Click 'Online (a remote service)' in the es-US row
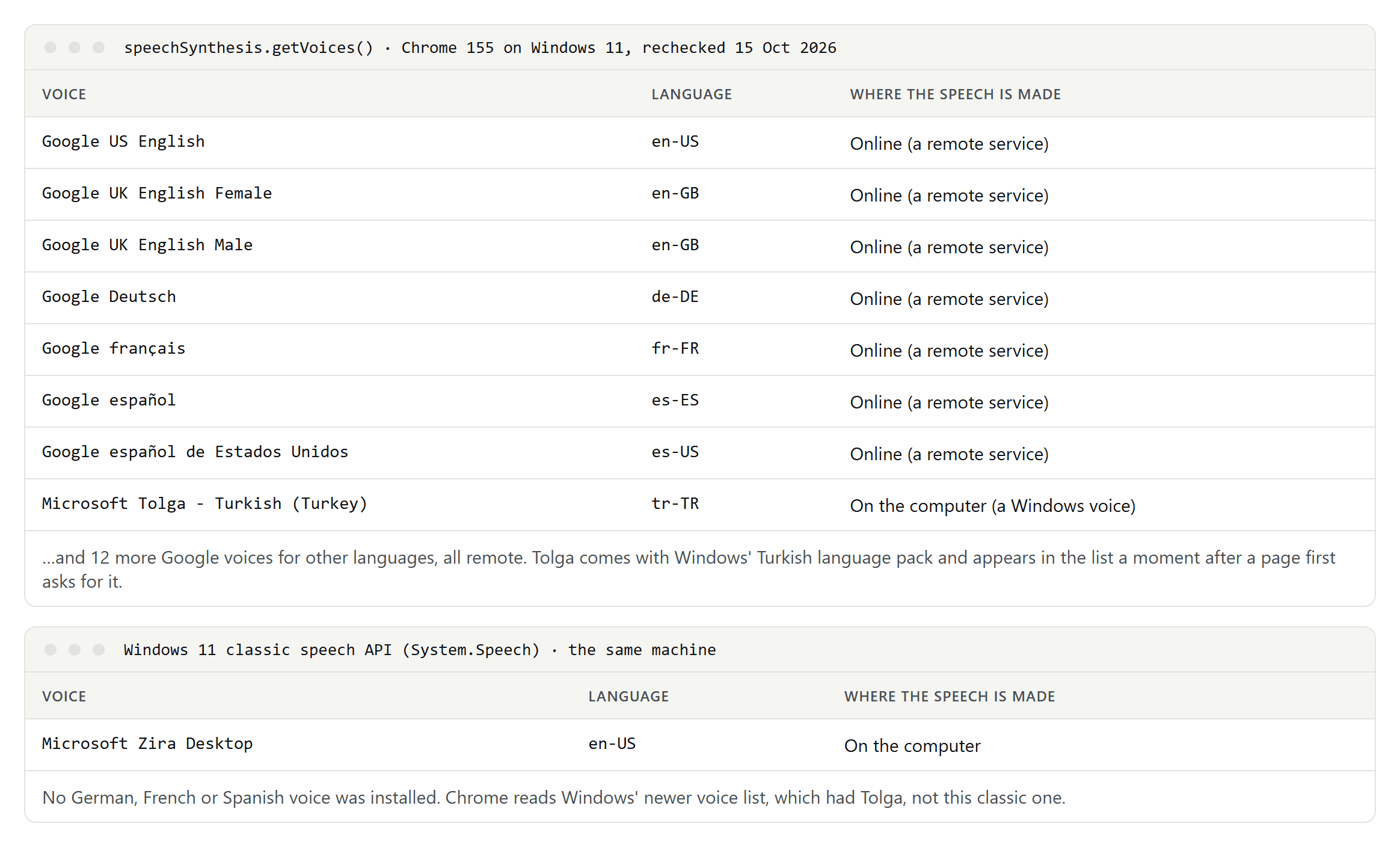Screen dimensions: 1400x847 tap(949, 454)
